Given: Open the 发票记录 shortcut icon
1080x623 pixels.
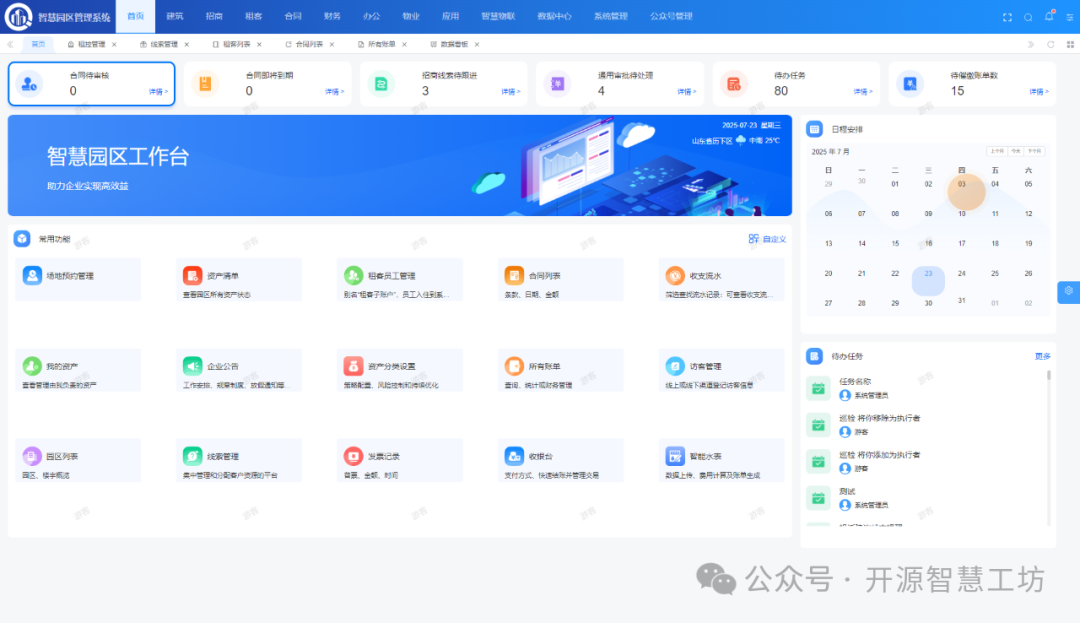Looking at the screenshot, I should tap(353, 456).
